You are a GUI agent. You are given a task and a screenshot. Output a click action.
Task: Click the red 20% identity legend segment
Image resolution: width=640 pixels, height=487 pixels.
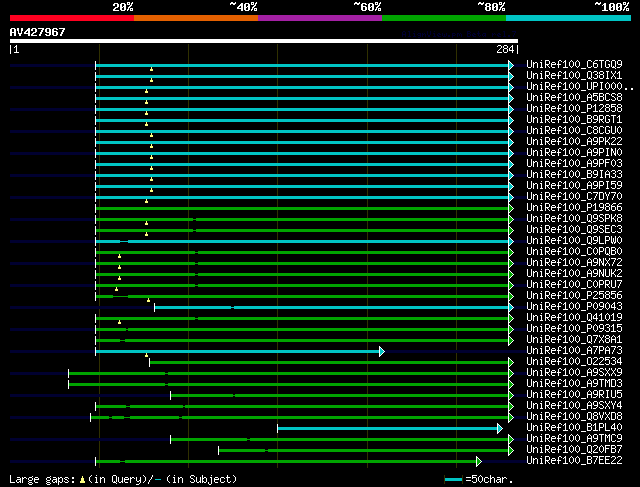[71, 18]
